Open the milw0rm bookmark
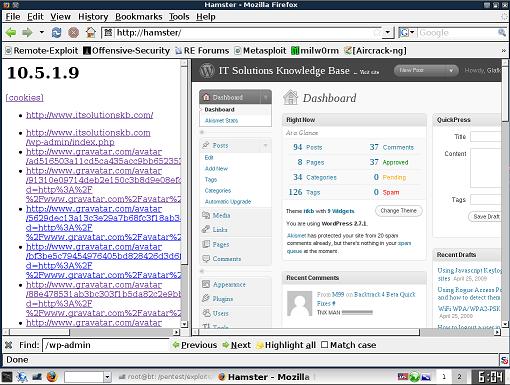 (315, 51)
